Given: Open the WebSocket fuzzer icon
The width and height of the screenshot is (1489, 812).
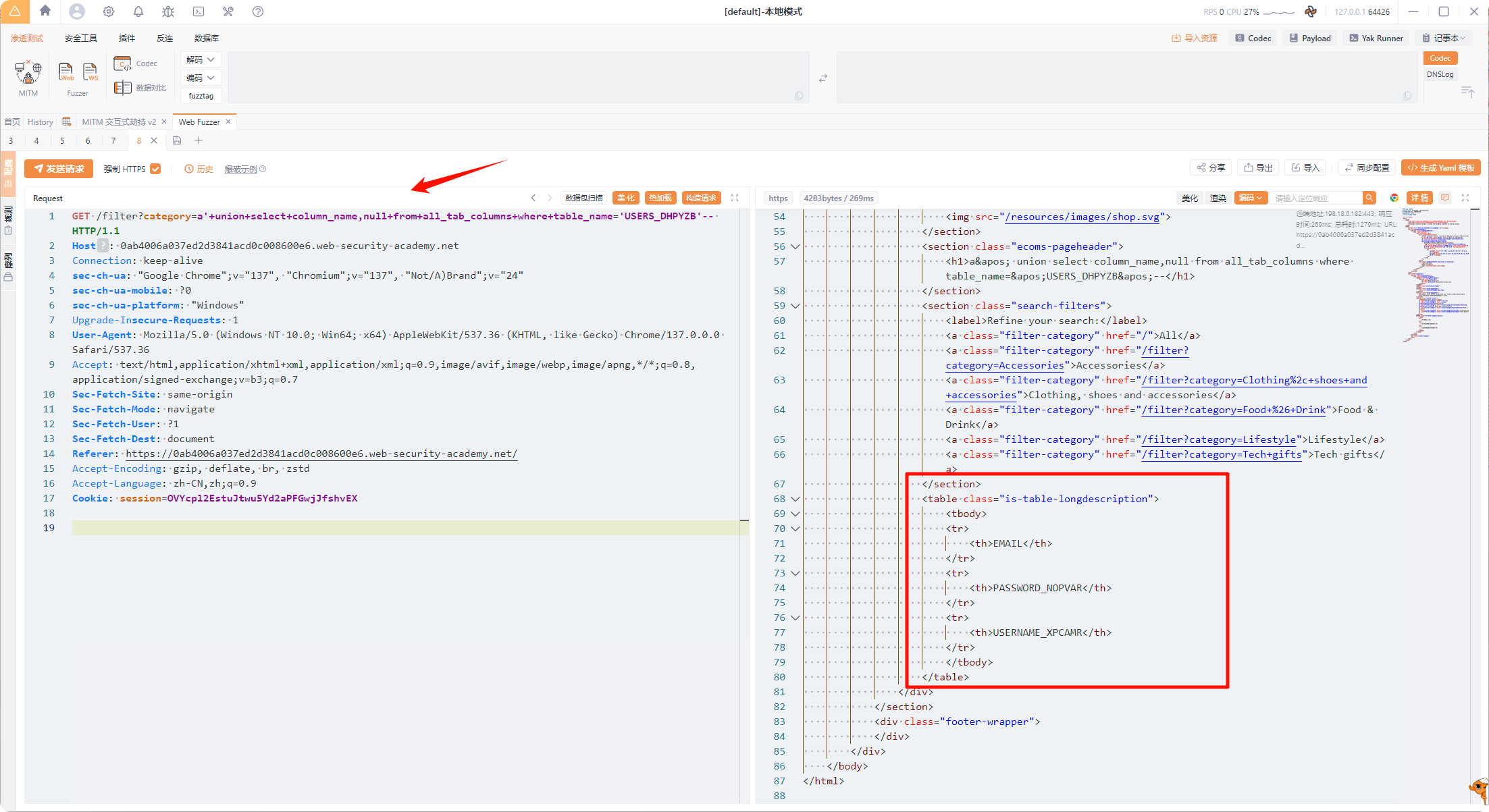Looking at the screenshot, I should [90, 72].
